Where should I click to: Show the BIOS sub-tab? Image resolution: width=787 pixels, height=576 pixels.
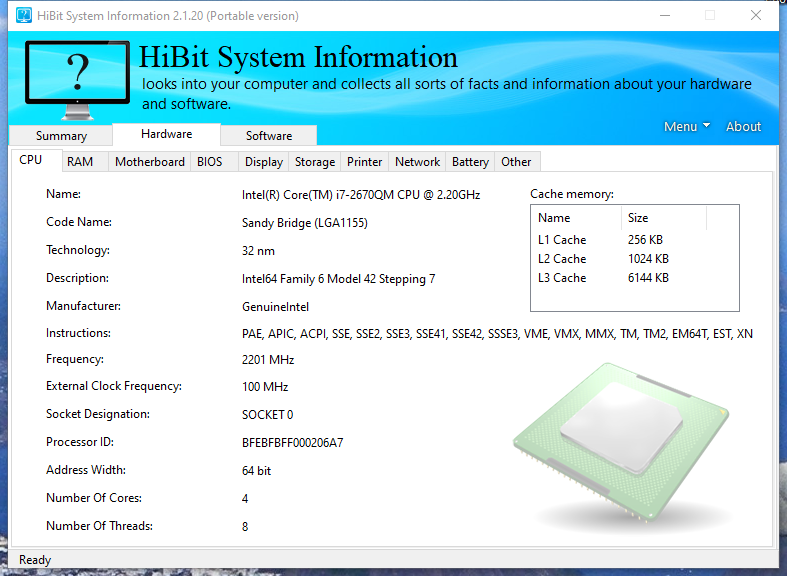[210, 162]
